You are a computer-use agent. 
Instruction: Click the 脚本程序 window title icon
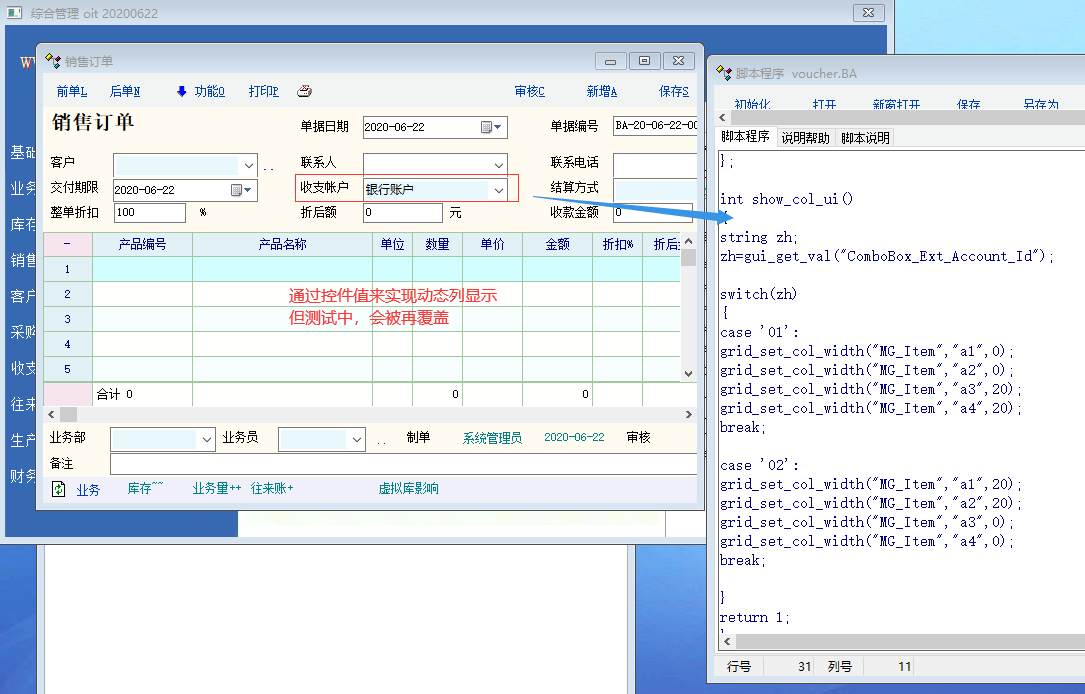tap(724, 73)
